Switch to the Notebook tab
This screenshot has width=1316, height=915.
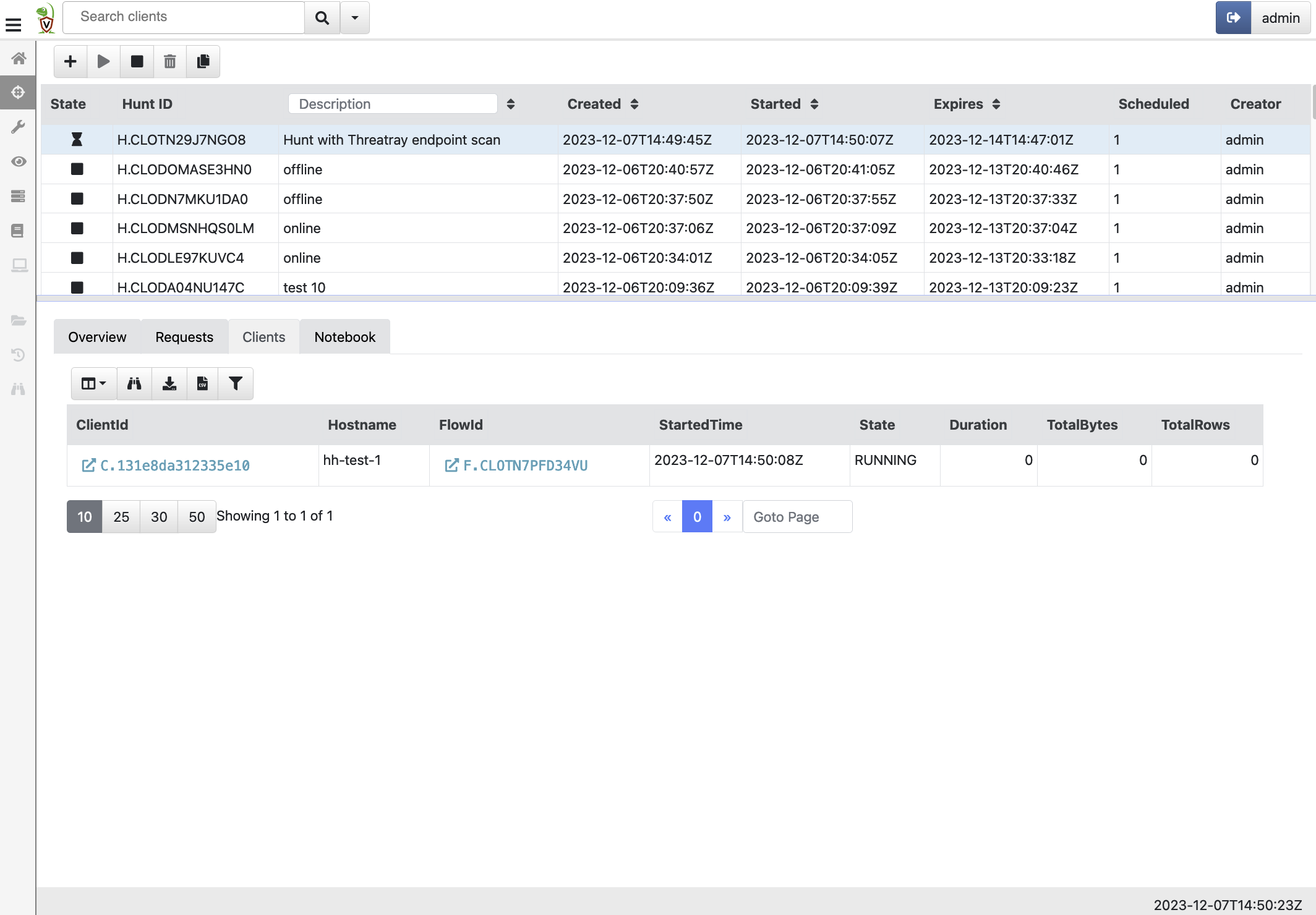[x=345, y=337]
